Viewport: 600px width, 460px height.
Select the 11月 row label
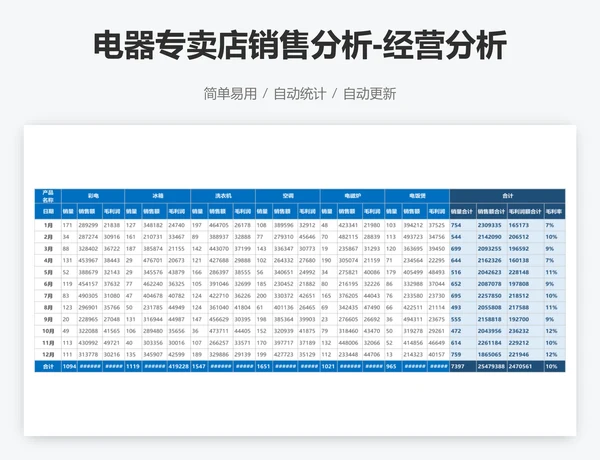click(x=48, y=343)
